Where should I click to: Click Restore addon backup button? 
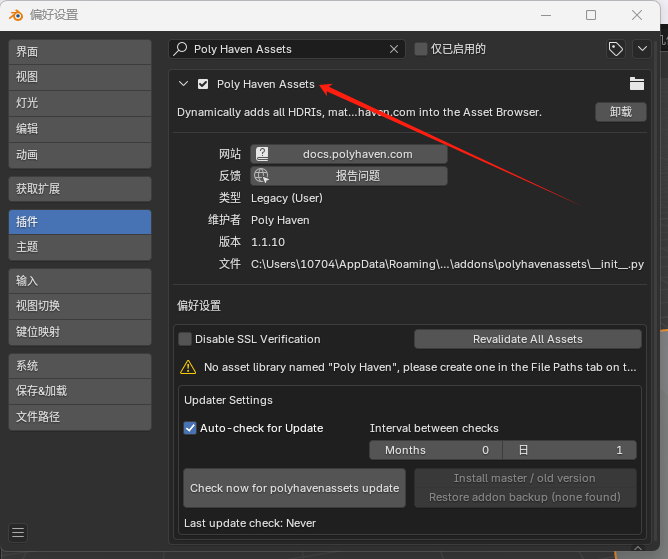(525, 497)
